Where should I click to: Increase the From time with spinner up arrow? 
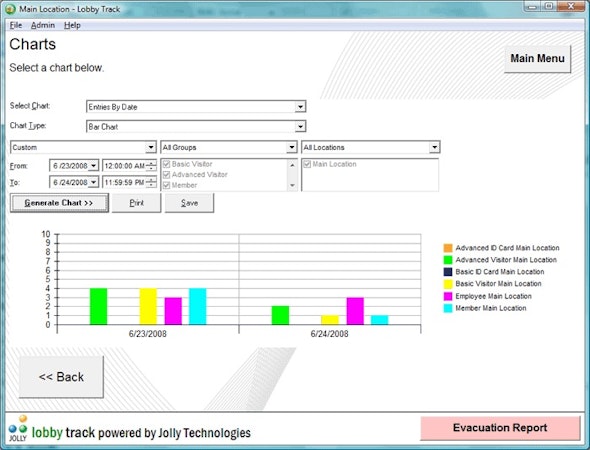151,163
